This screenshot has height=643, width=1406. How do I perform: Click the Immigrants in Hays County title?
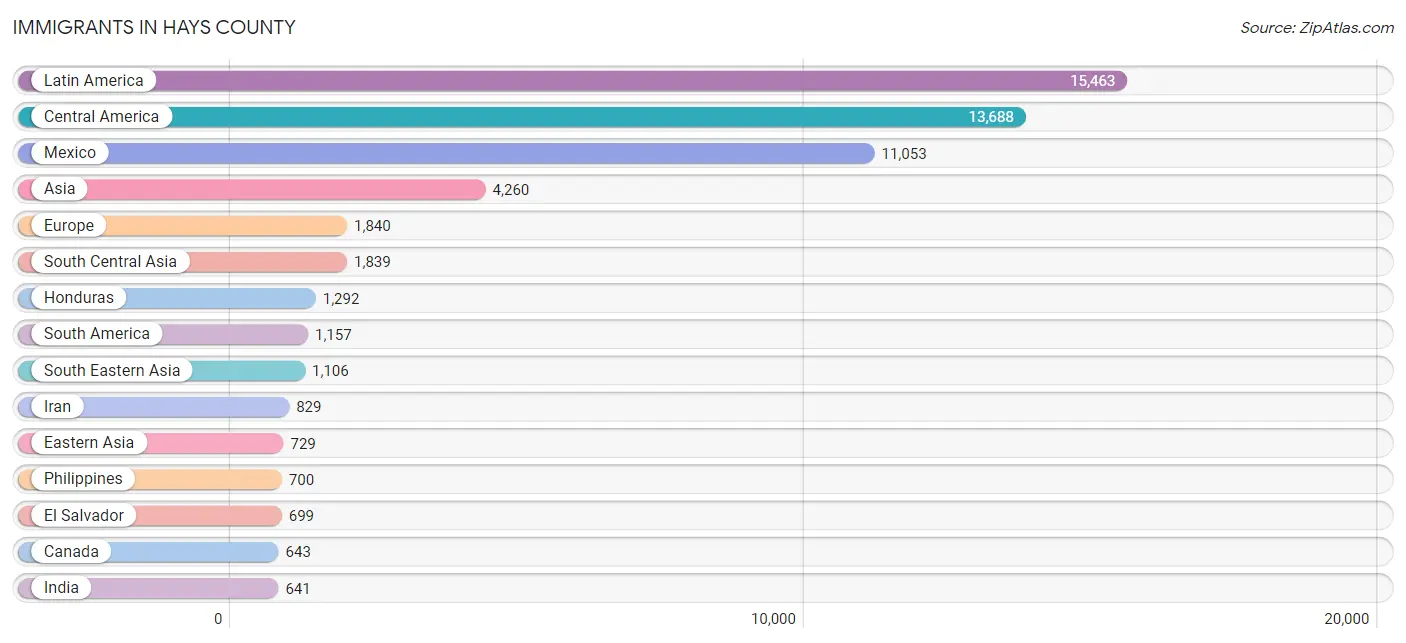click(x=154, y=28)
